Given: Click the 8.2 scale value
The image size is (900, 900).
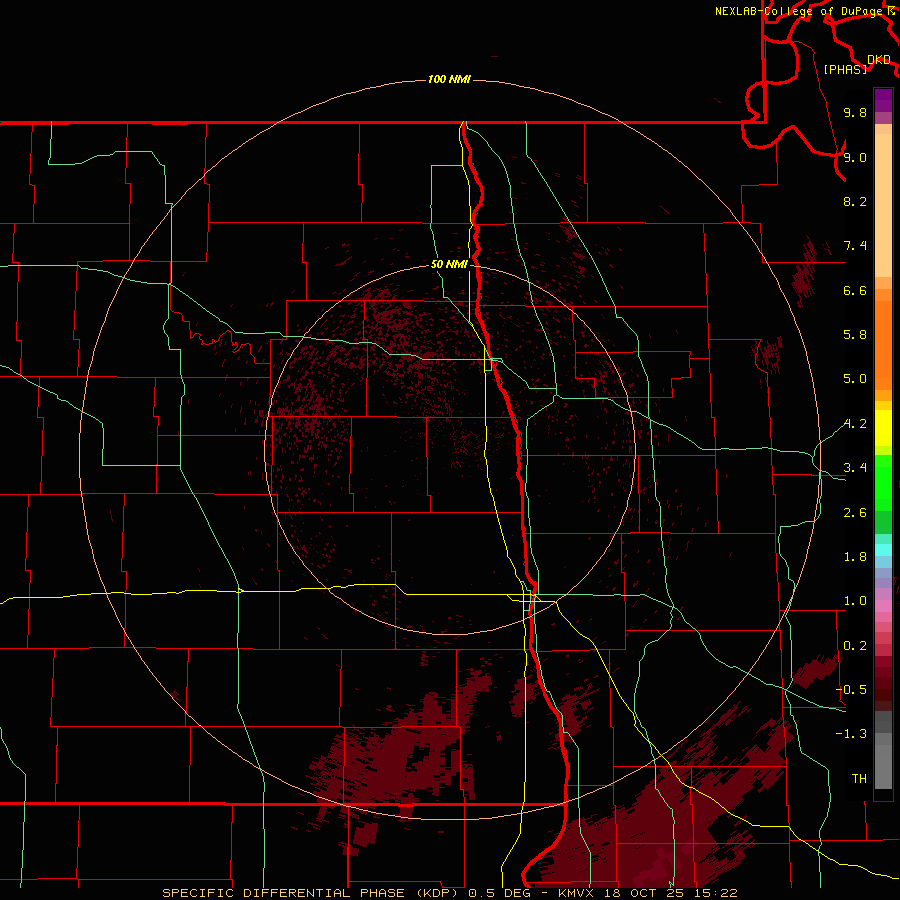Looking at the screenshot, I should (x=855, y=201).
